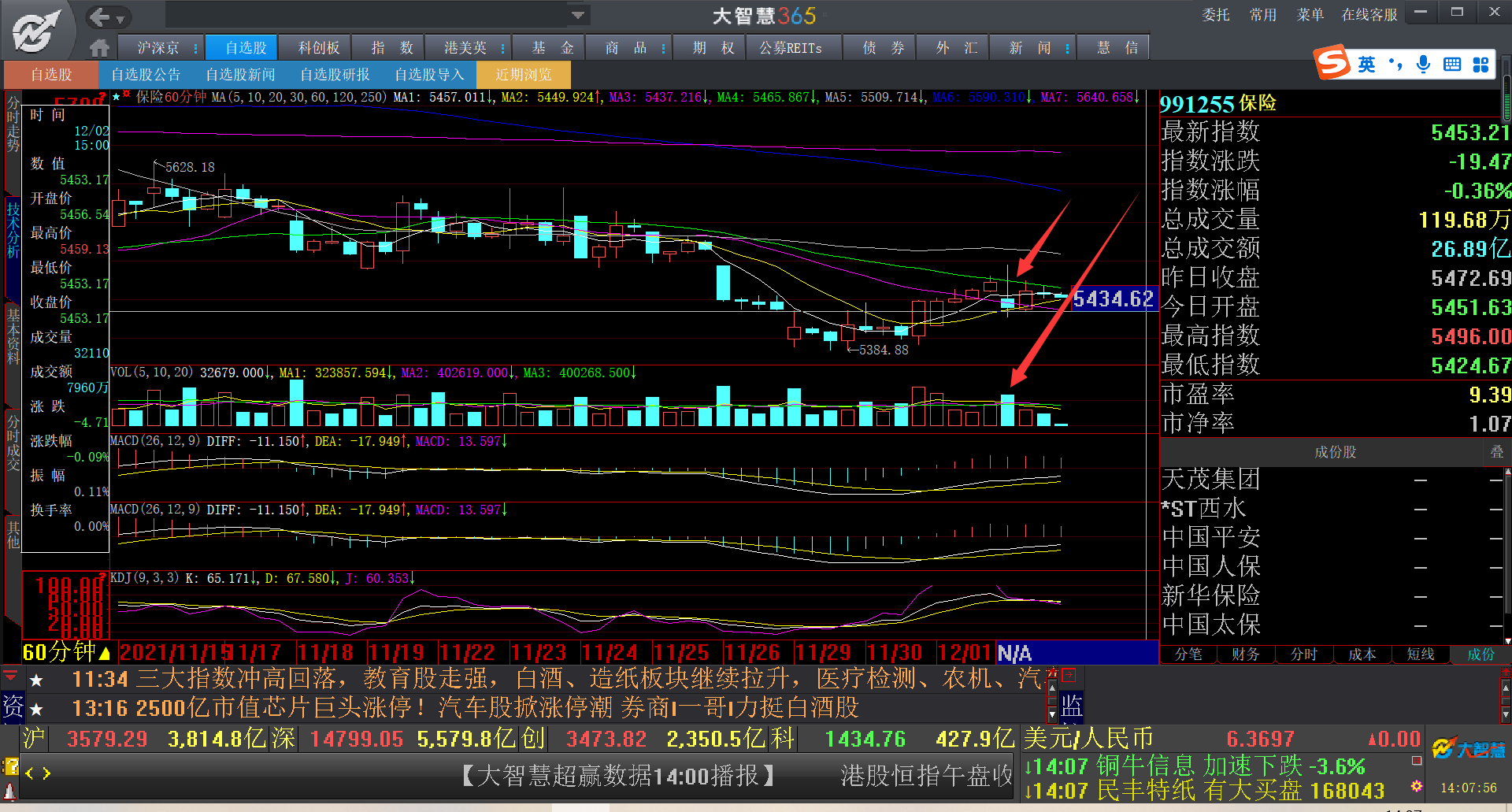Open 自选股研报 sub-tab
Image resolution: width=1512 pixels, height=812 pixels.
pos(335,75)
